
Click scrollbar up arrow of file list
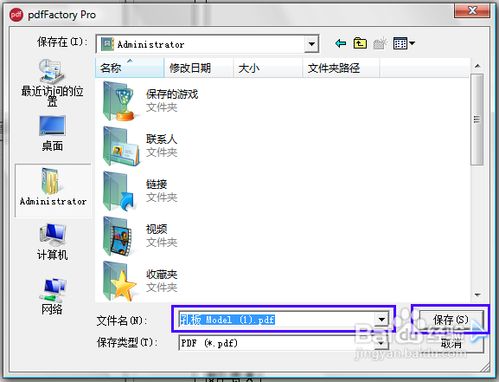pos(477,66)
